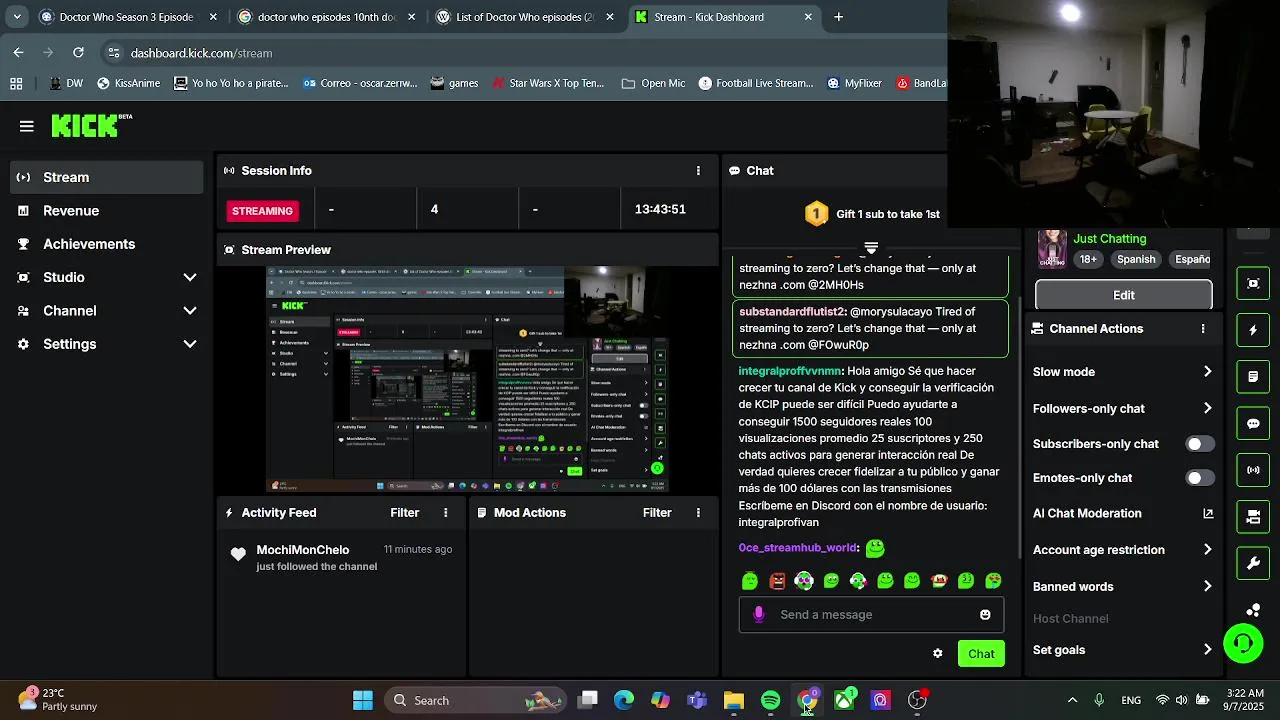
Task: Open Slow mode options chevron
Action: pos(1207,372)
